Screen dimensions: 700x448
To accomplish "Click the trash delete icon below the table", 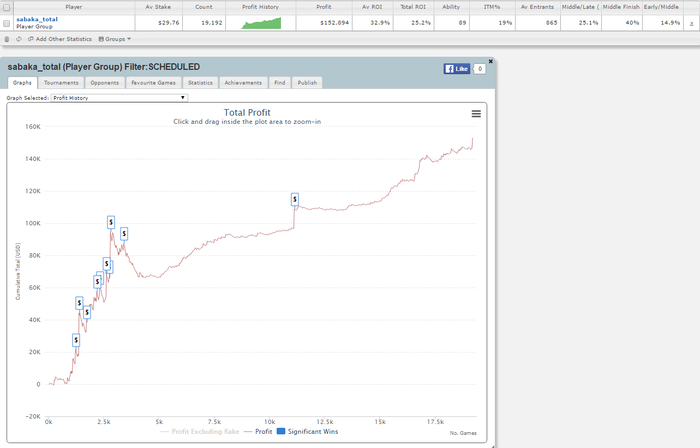I will coord(7,39).
